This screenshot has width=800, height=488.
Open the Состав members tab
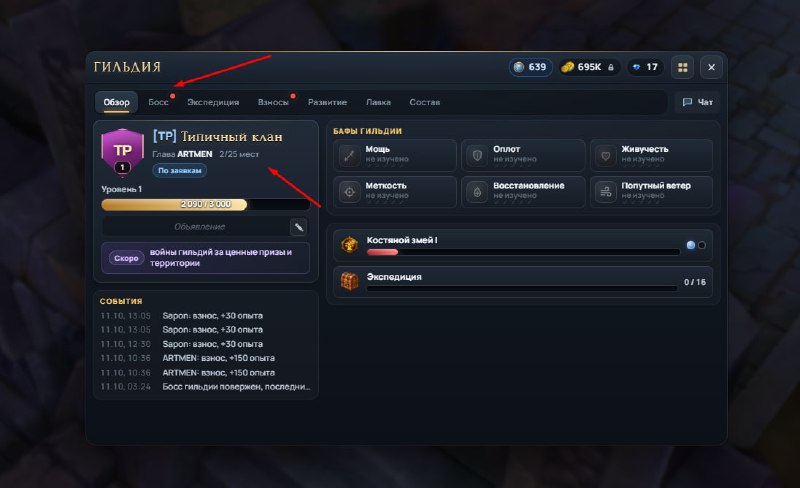(424, 102)
